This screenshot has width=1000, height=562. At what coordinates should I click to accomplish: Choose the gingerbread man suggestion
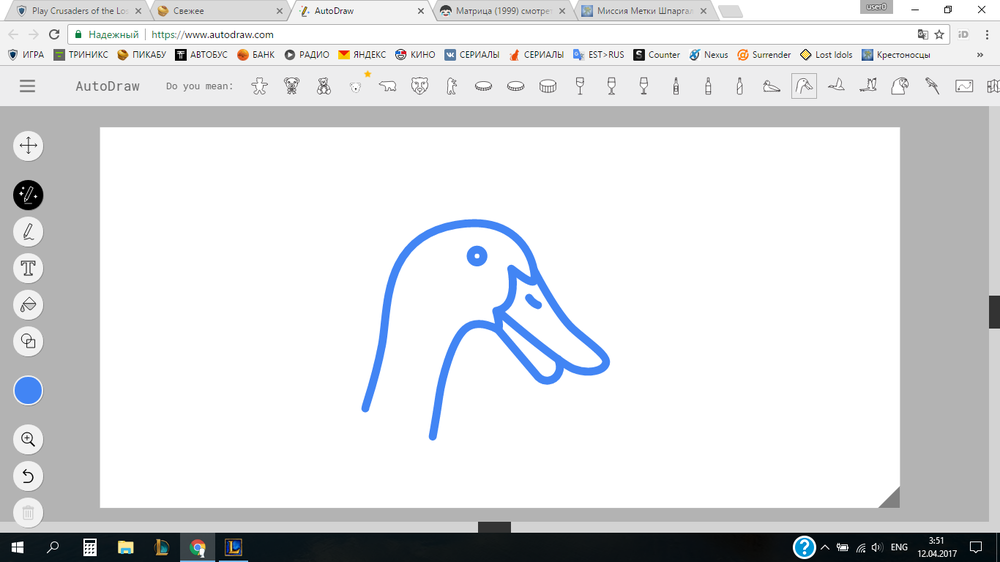coord(260,86)
